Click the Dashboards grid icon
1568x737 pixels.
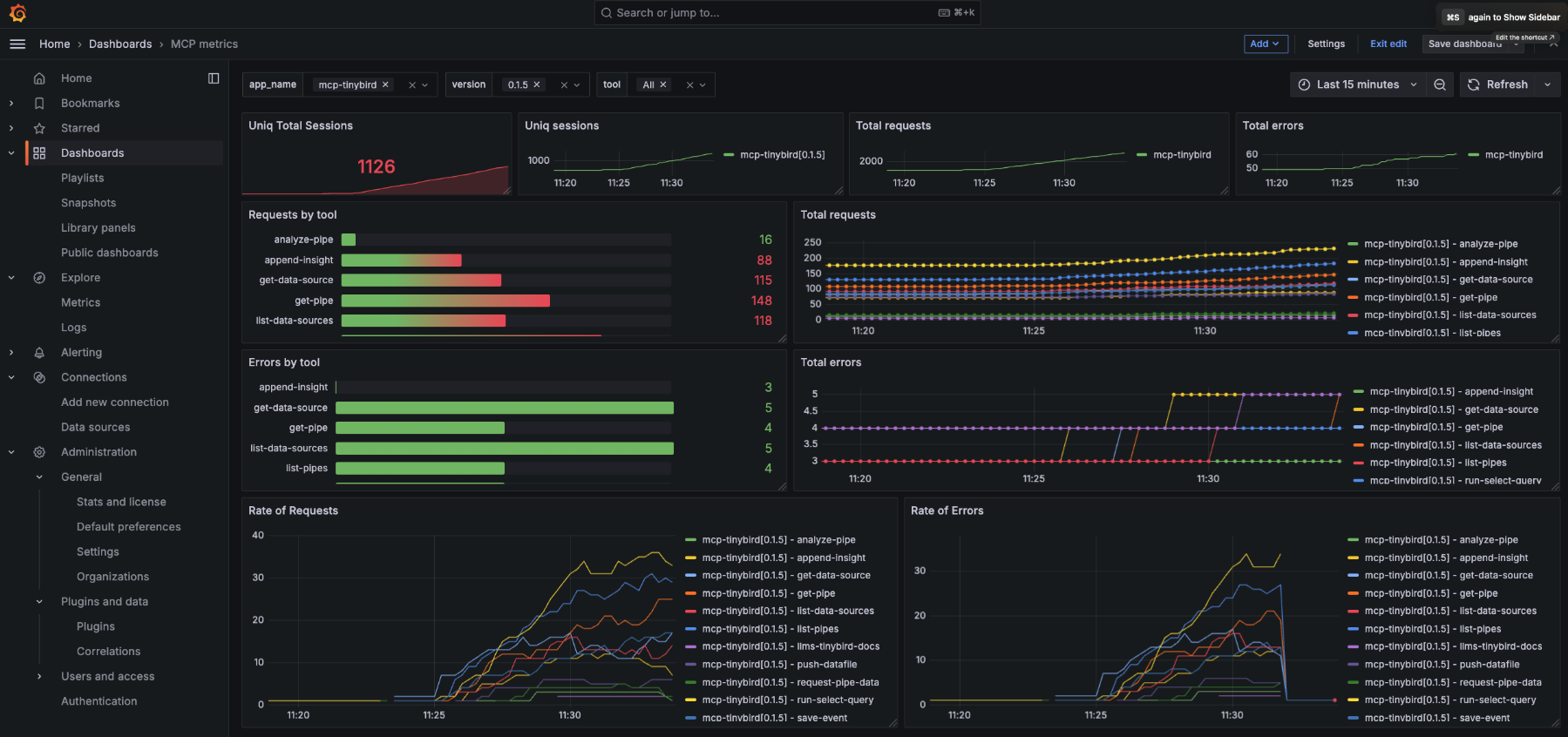39,153
